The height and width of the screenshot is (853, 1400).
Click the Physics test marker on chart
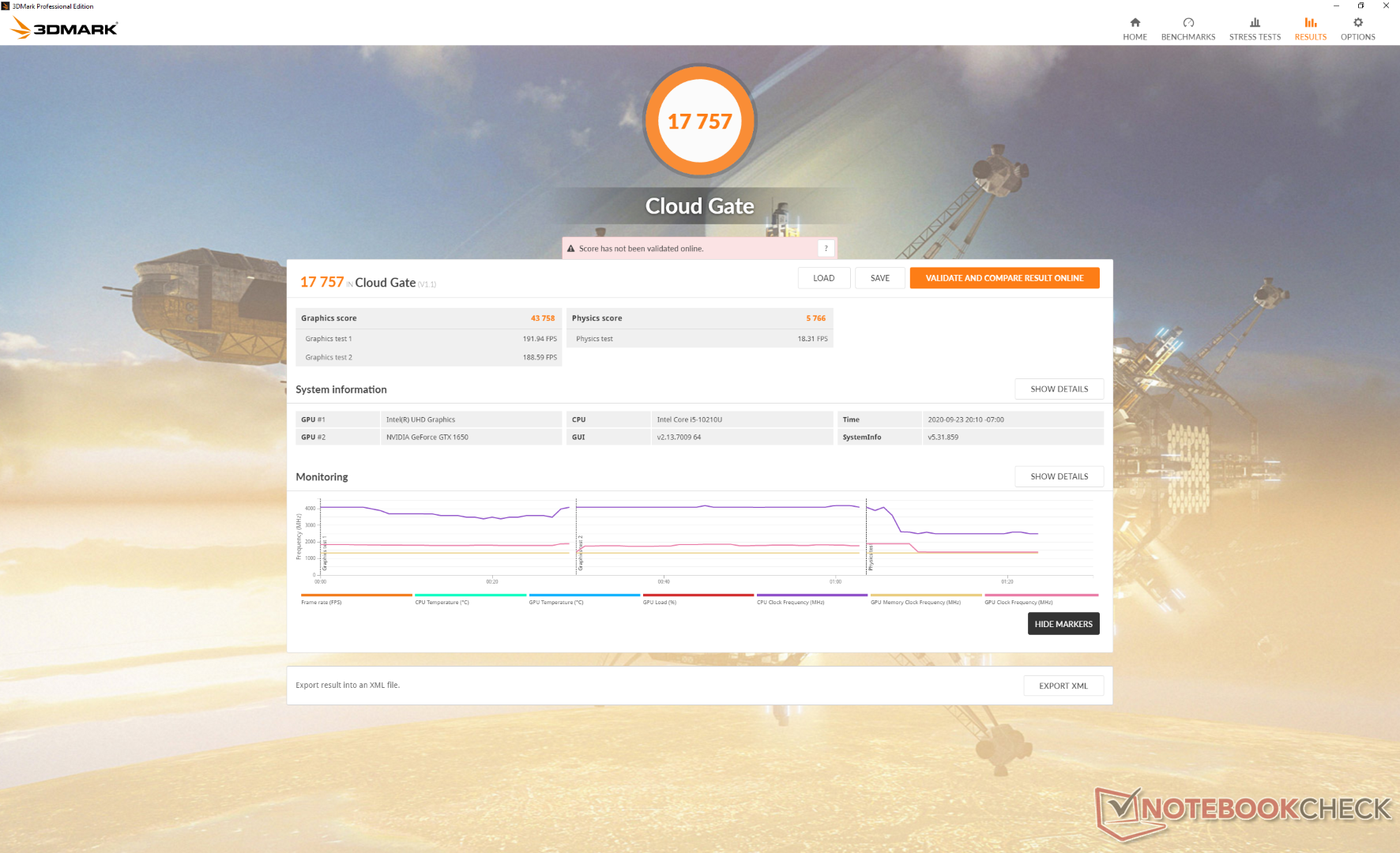(871, 557)
